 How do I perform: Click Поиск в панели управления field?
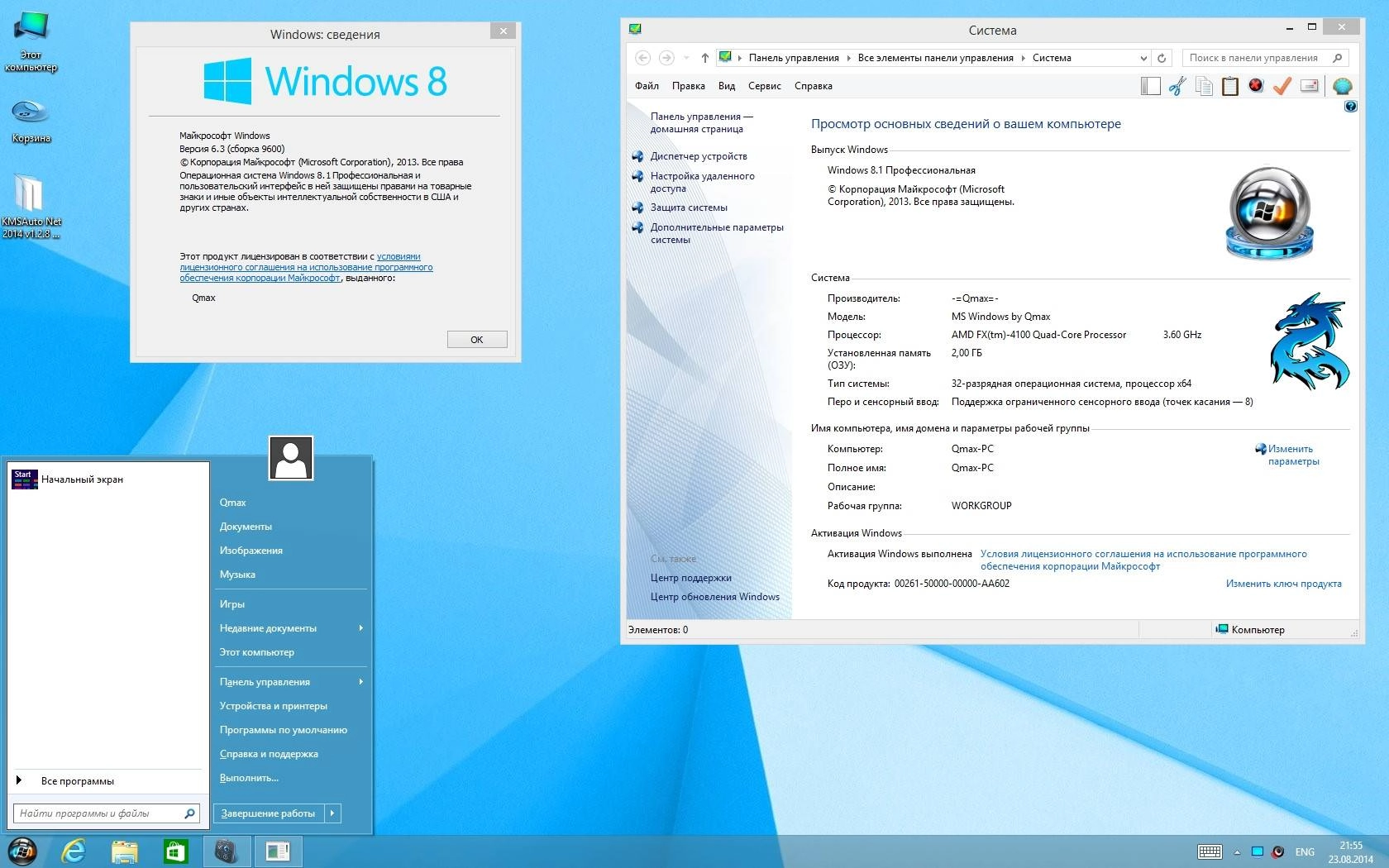pos(1266,58)
